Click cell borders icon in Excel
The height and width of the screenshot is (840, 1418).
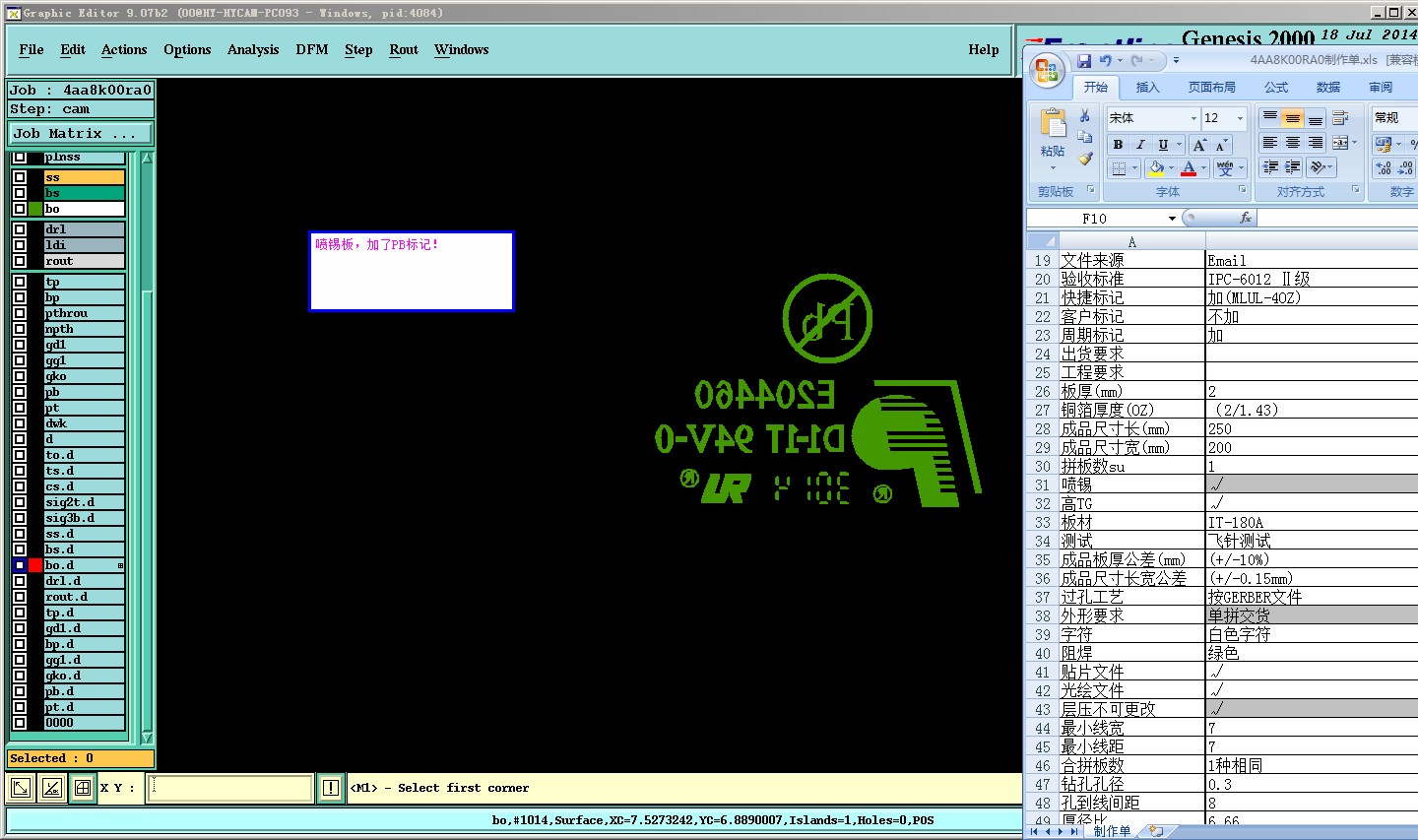point(1119,168)
